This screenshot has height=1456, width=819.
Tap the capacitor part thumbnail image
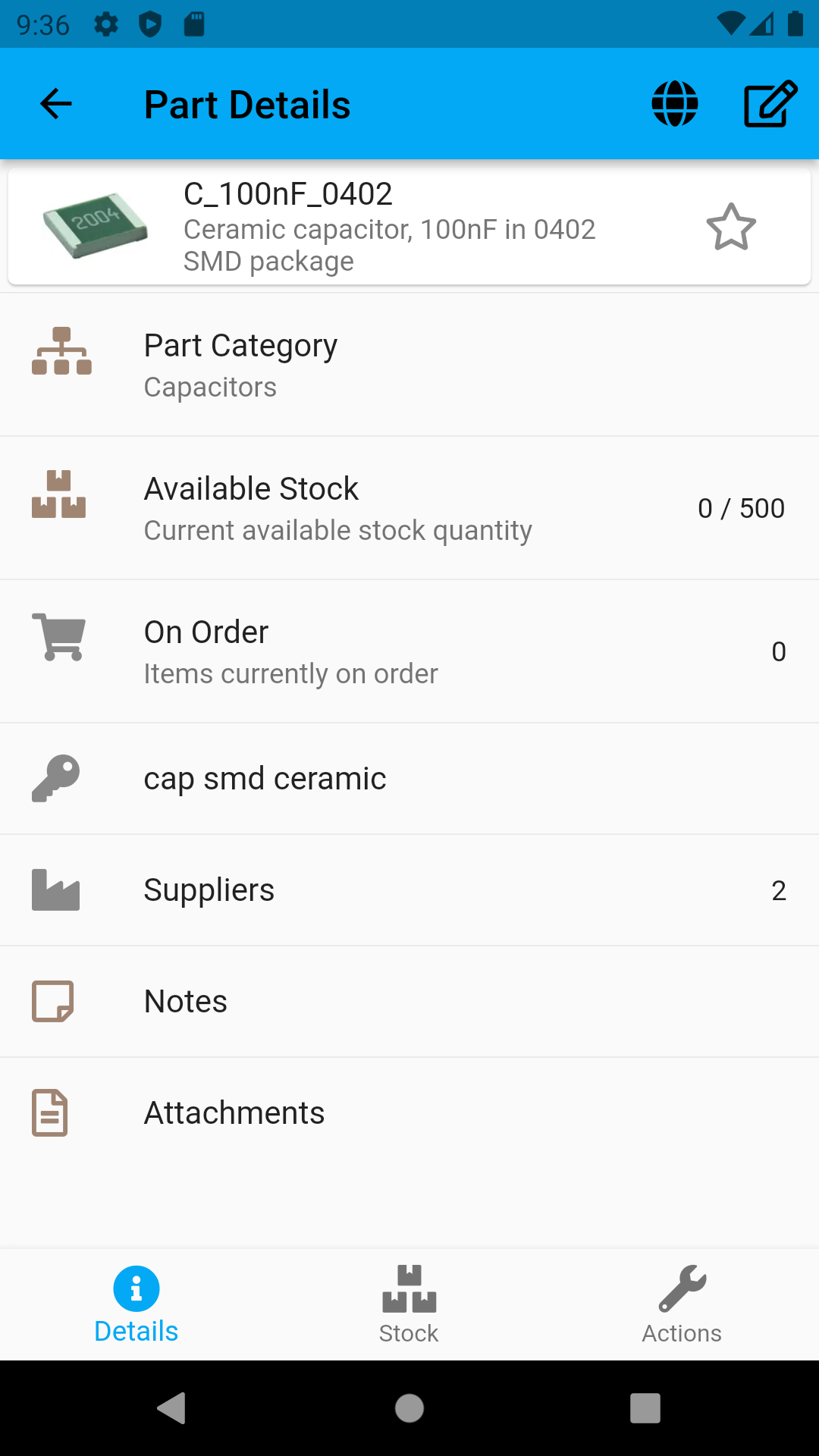[96, 225]
